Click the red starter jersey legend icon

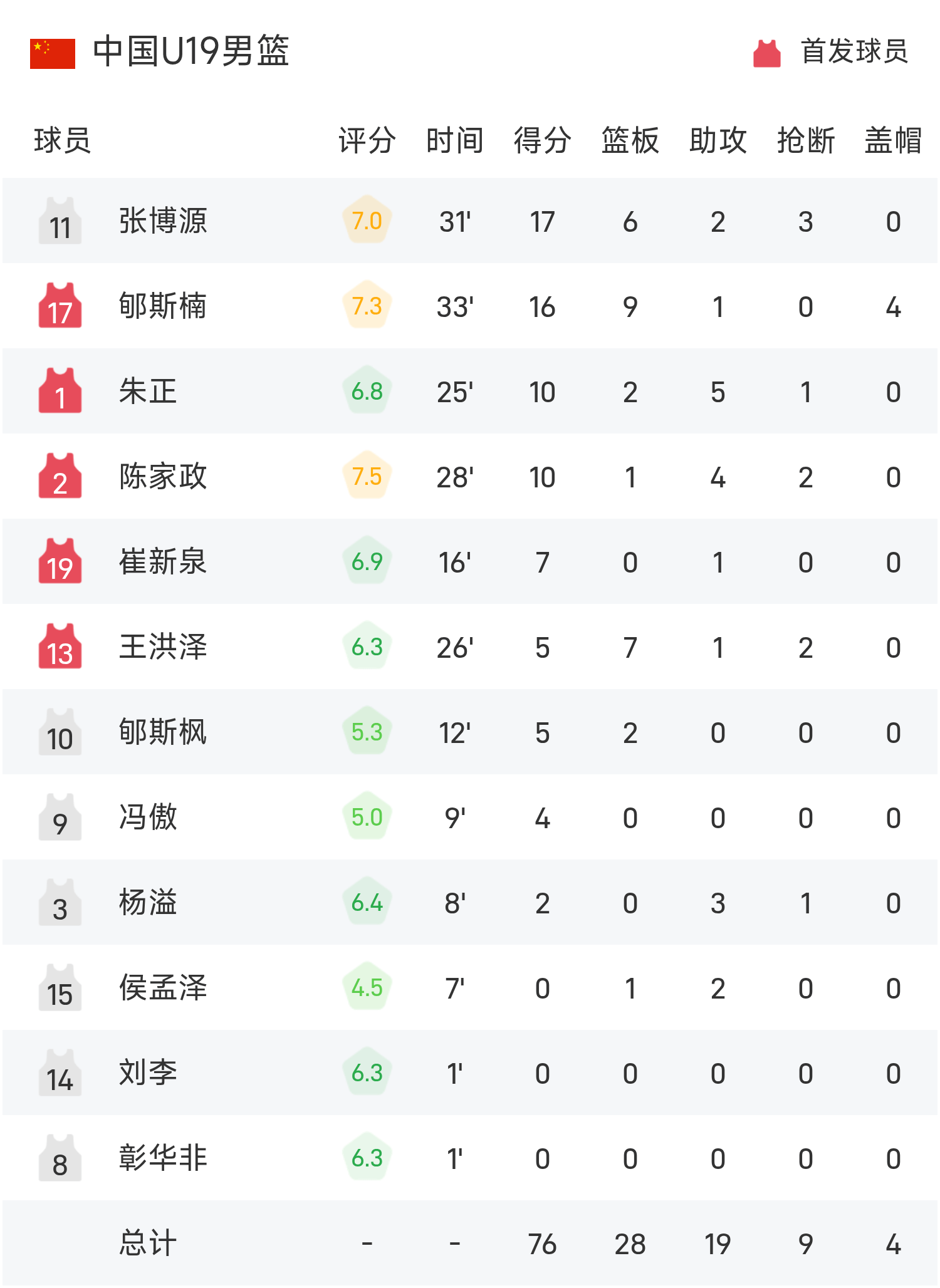[766, 53]
